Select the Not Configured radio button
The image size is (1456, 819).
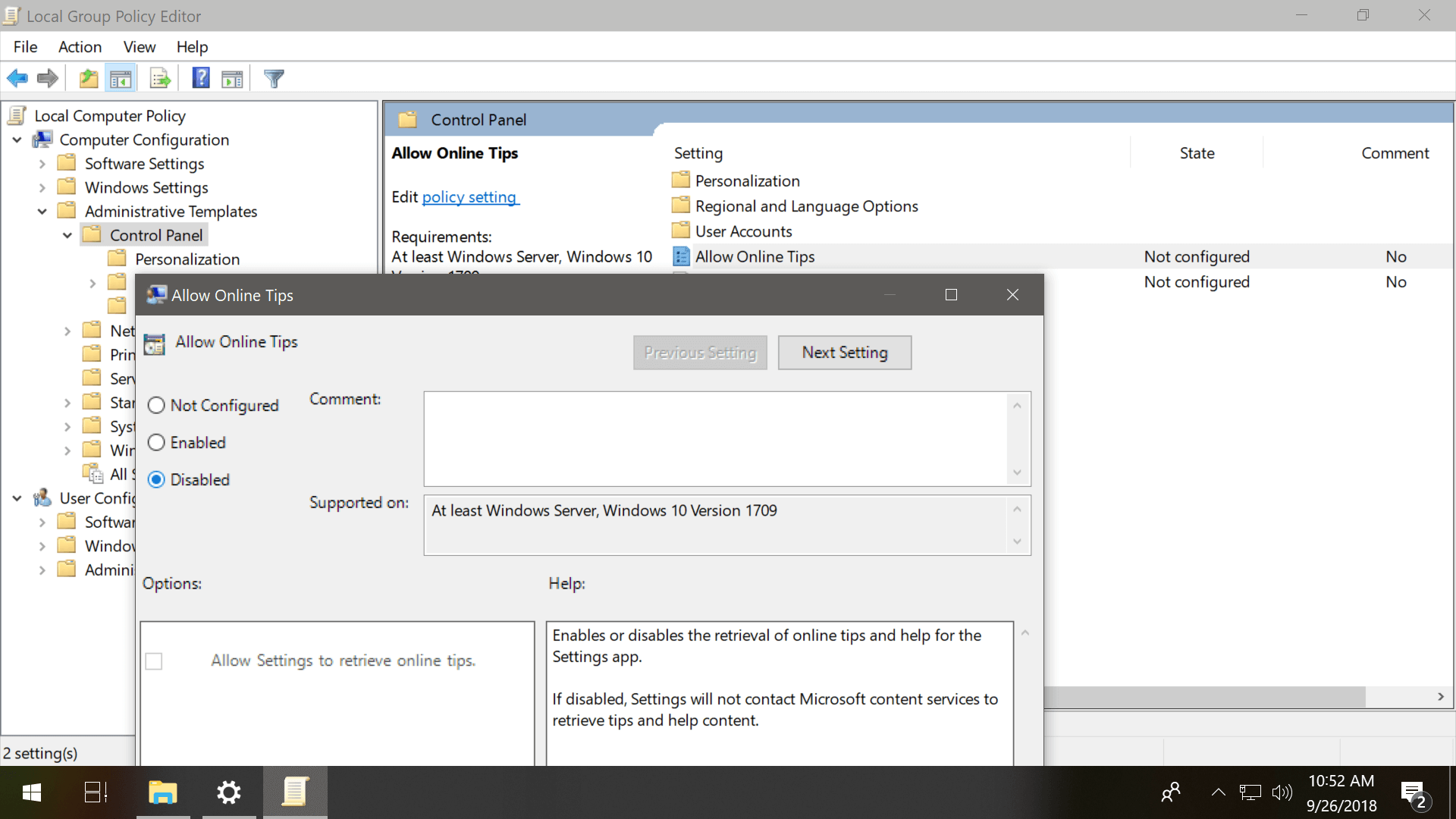tap(156, 406)
